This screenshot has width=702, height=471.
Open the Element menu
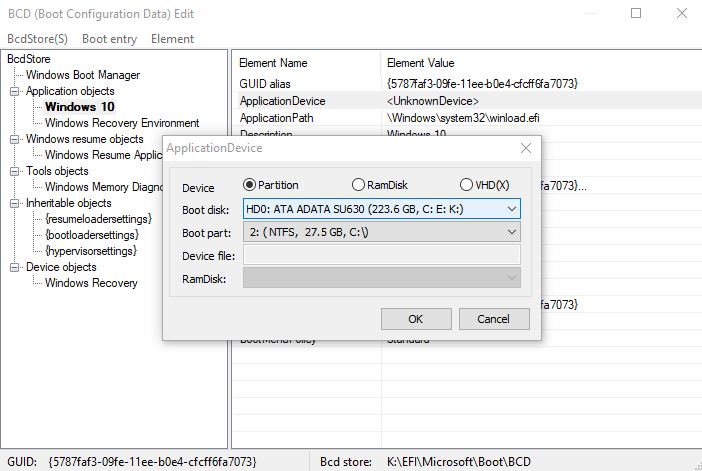click(172, 39)
